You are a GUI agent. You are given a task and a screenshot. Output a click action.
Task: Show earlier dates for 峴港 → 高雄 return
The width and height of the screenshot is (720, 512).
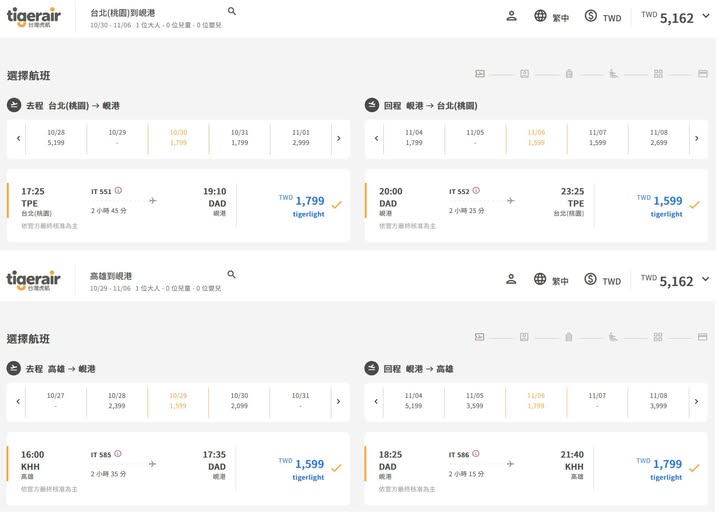click(376, 401)
